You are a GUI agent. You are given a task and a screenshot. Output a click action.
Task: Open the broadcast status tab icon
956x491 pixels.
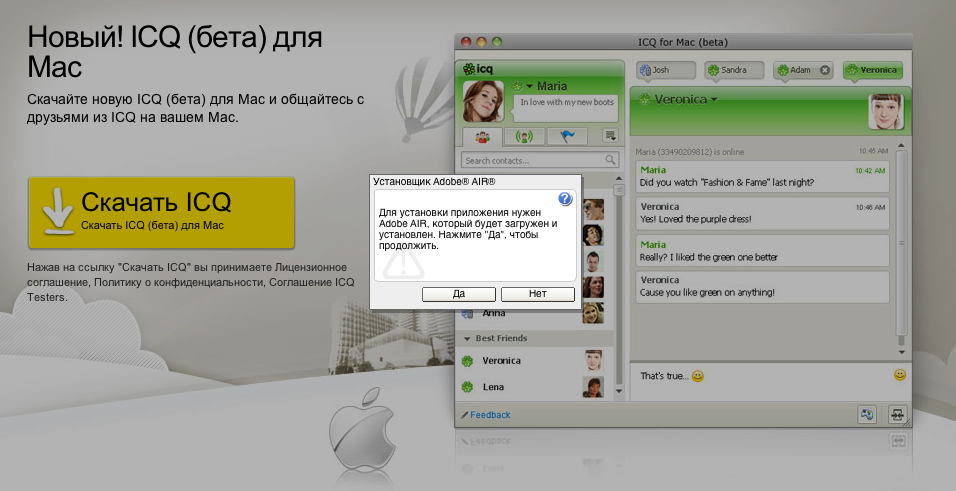click(x=524, y=137)
